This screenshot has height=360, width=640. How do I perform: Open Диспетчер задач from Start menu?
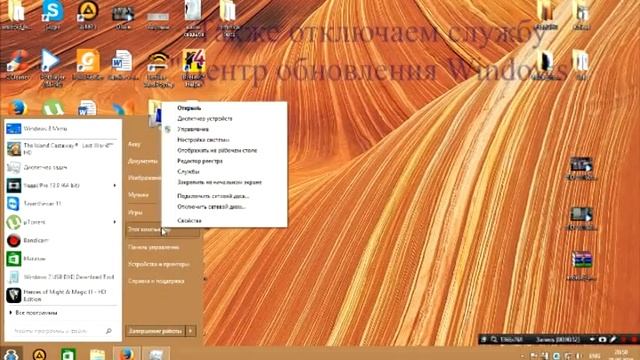pyautogui.click(x=62, y=167)
